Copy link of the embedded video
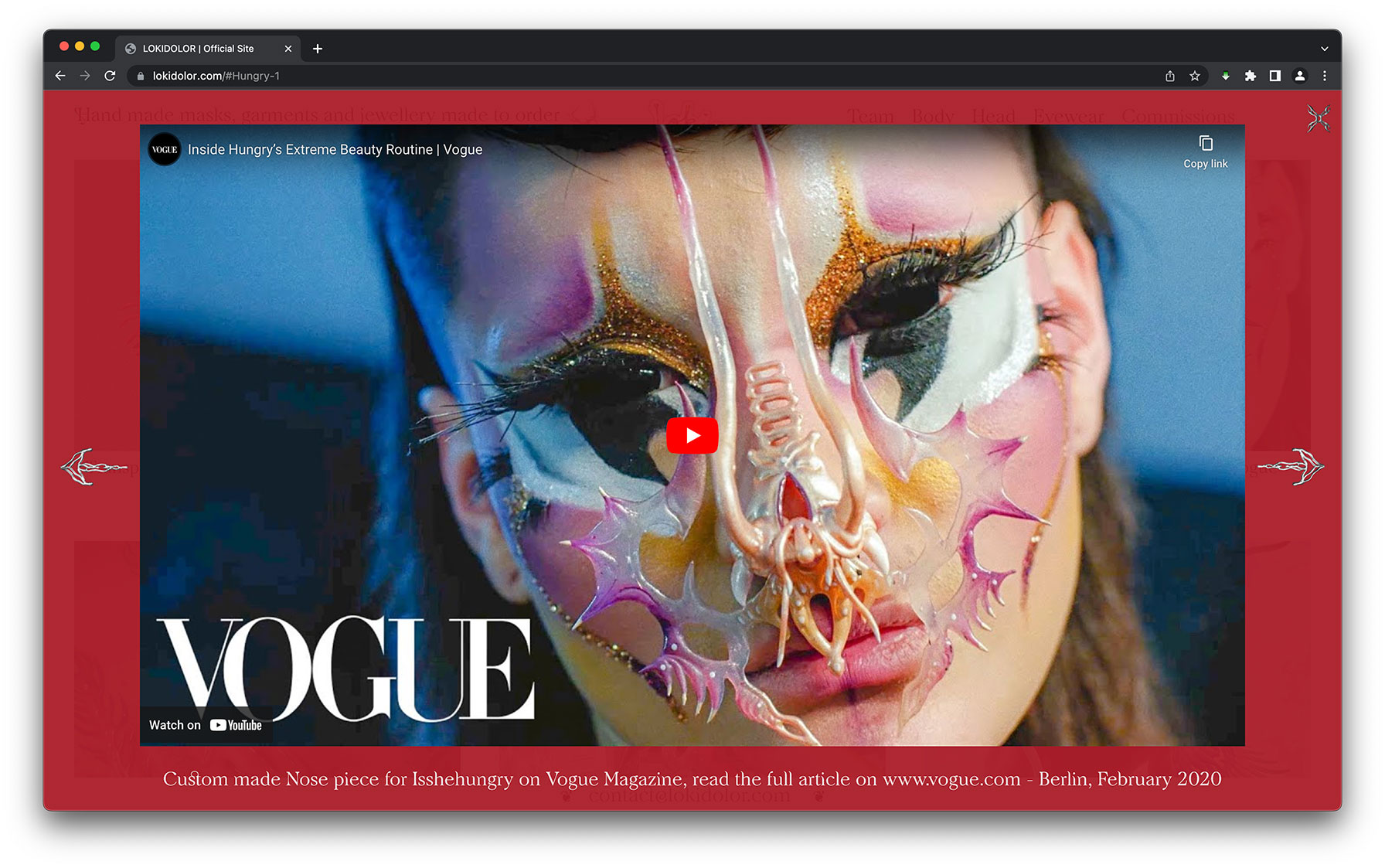The width and height of the screenshot is (1385, 868). tap(1205, 152)
